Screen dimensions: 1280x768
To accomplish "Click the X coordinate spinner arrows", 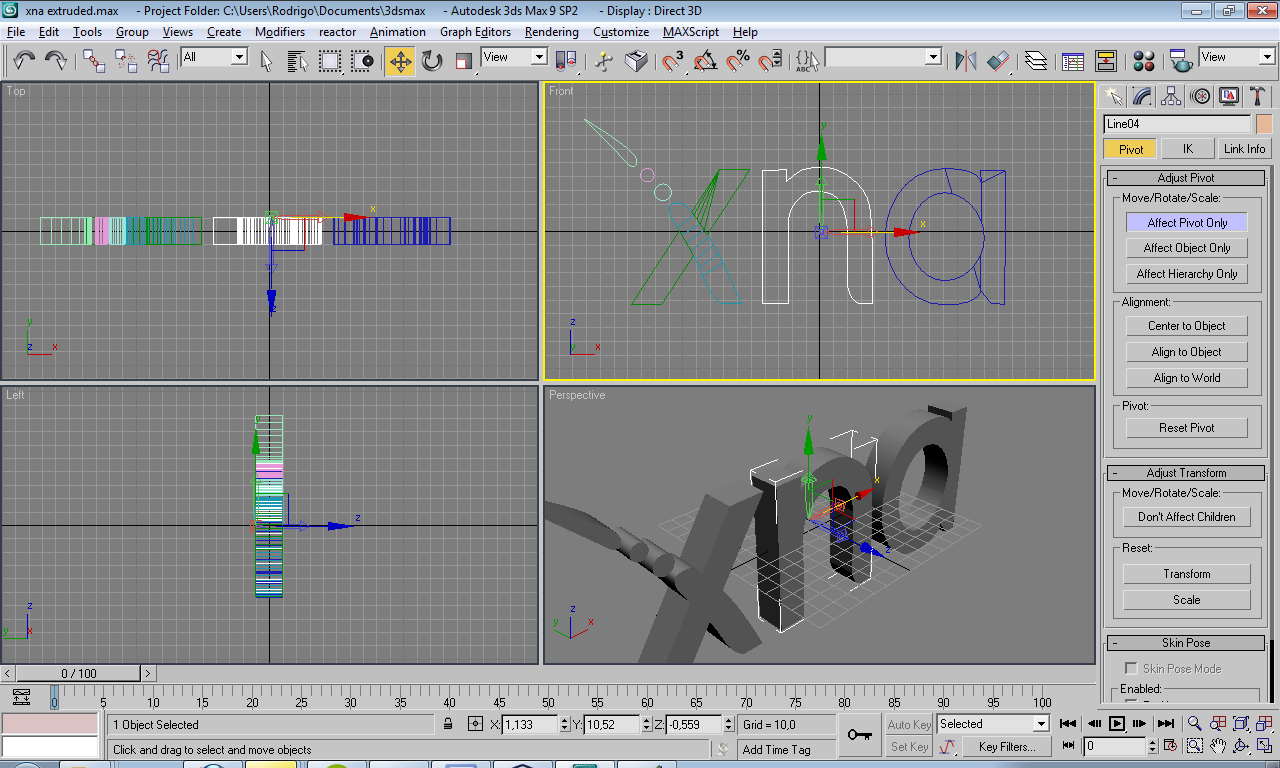I will 565,724.
